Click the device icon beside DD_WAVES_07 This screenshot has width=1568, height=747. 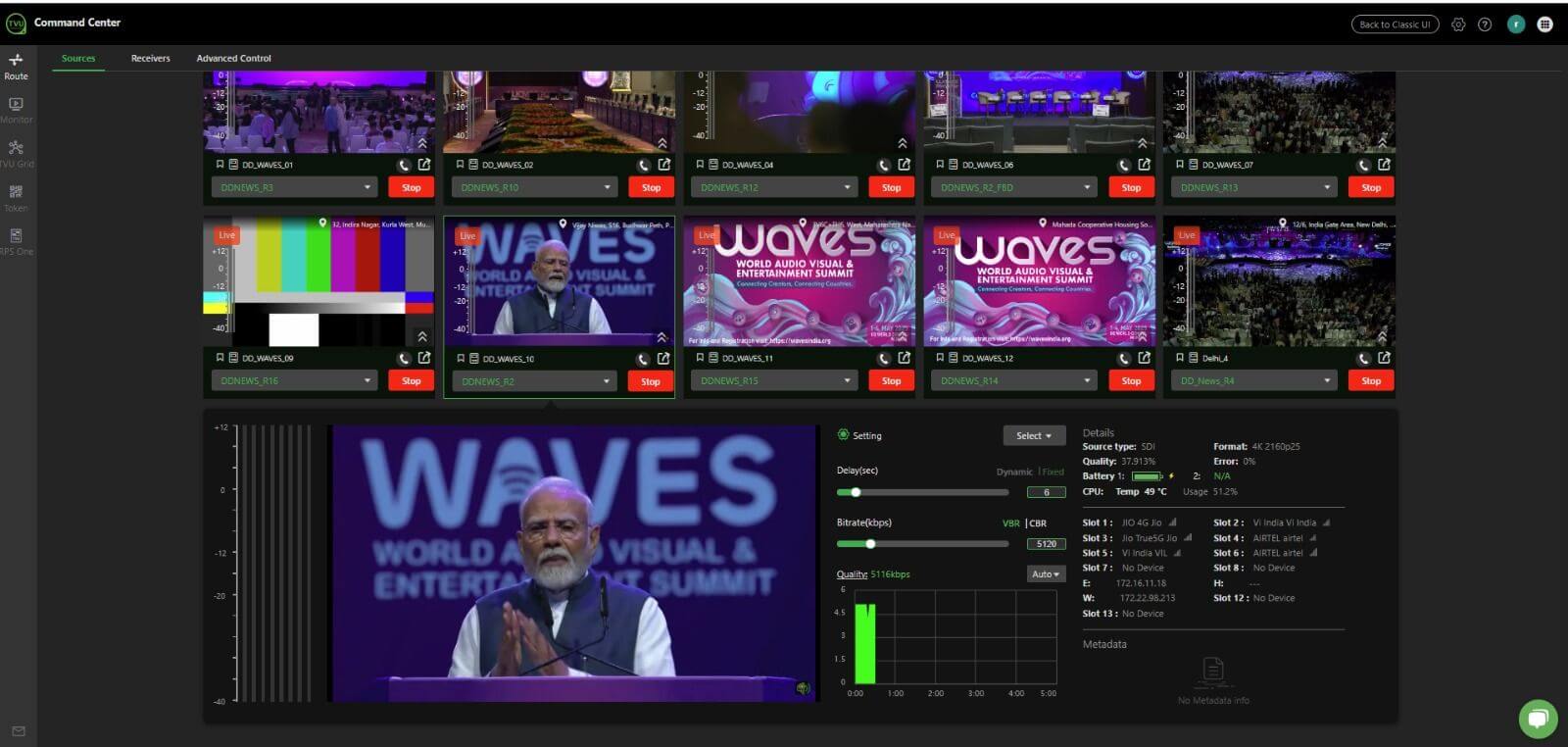[1194, 165]
